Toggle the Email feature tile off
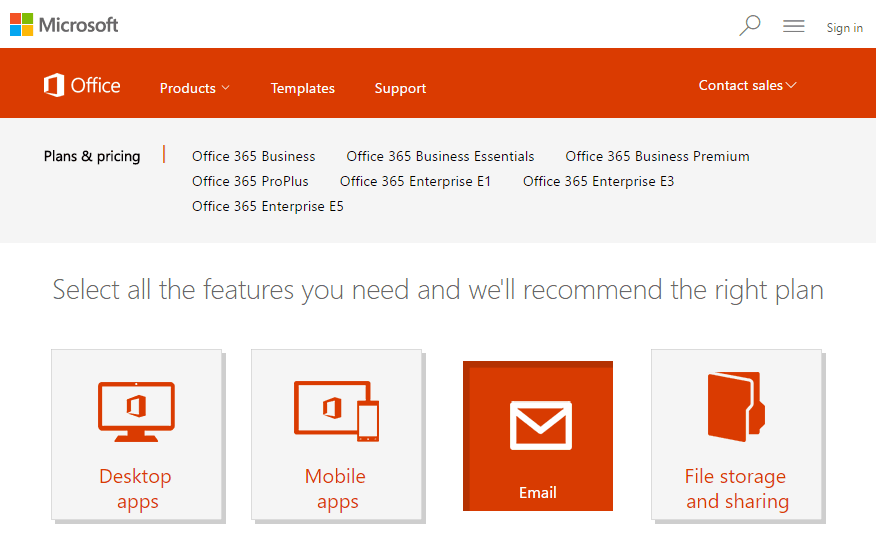Screen dimensions: 876x540 (x=537, y=436)
